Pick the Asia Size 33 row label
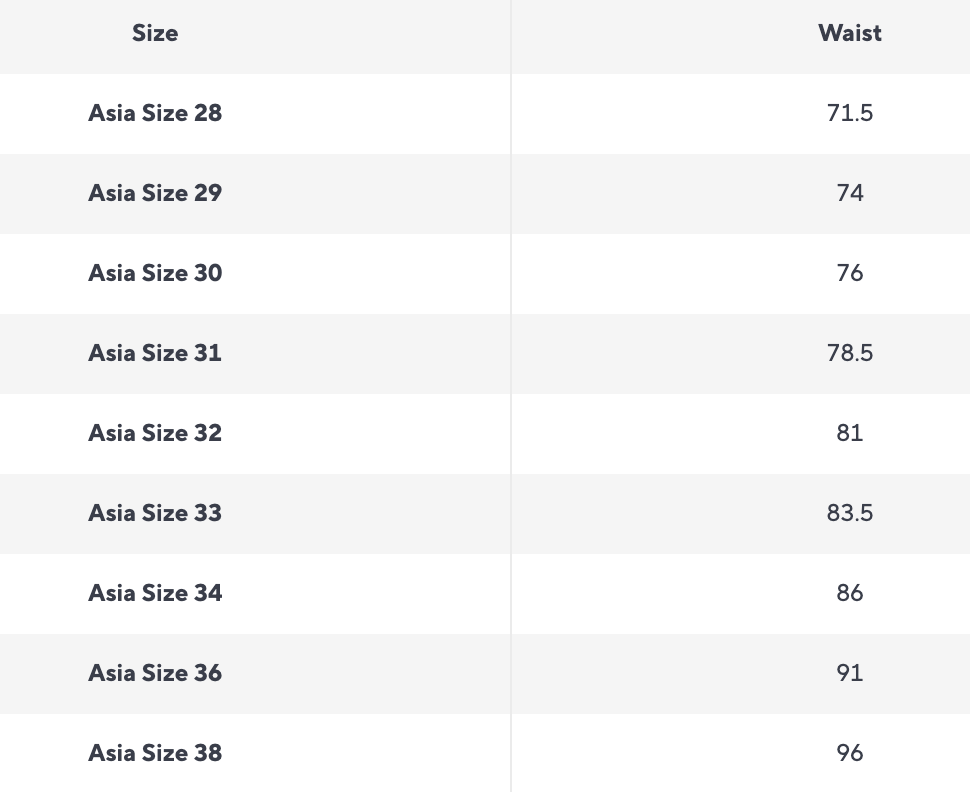970x792 pixels. point(155,513)
